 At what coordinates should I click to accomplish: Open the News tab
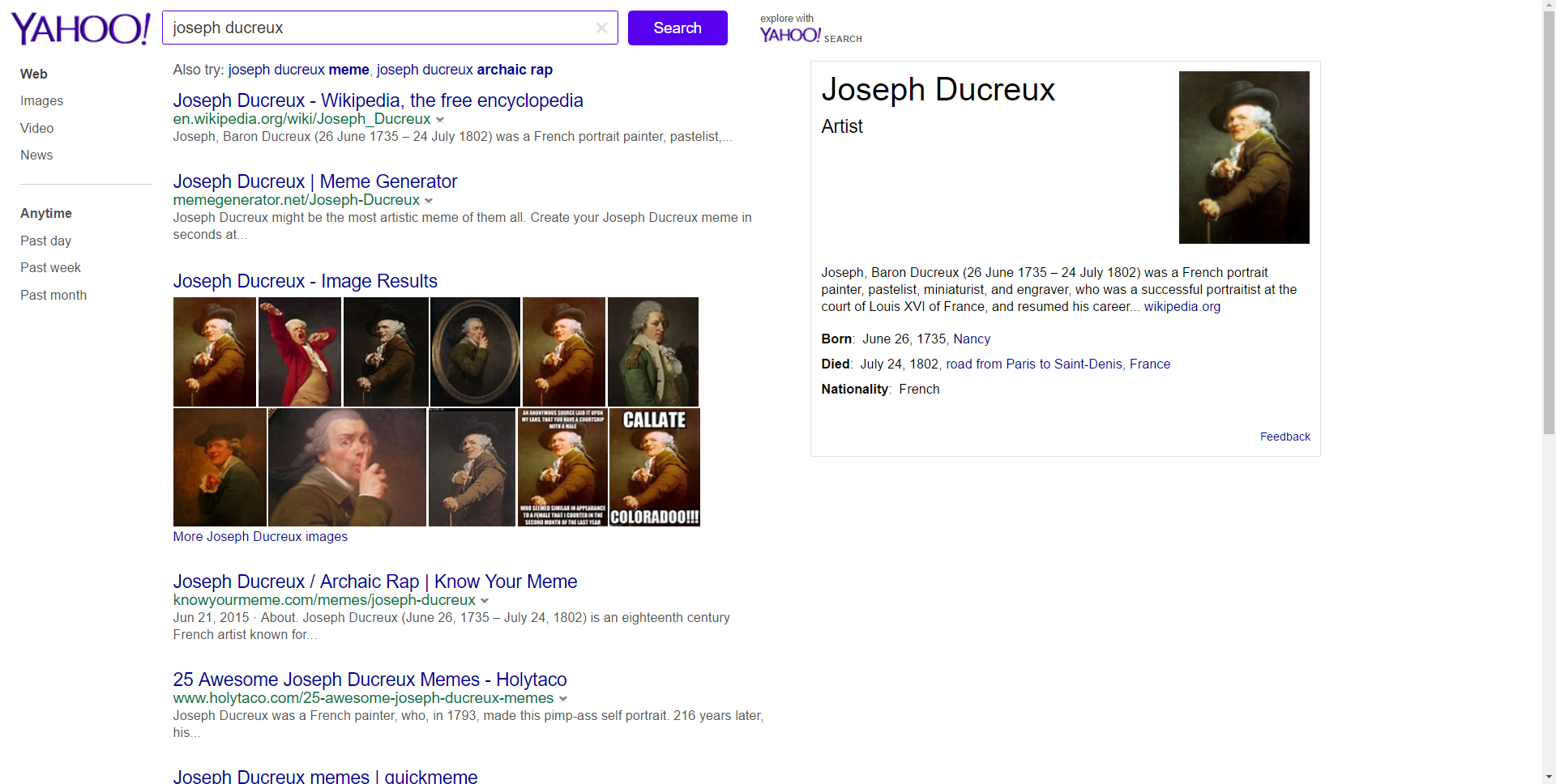[x=36, y=156]
